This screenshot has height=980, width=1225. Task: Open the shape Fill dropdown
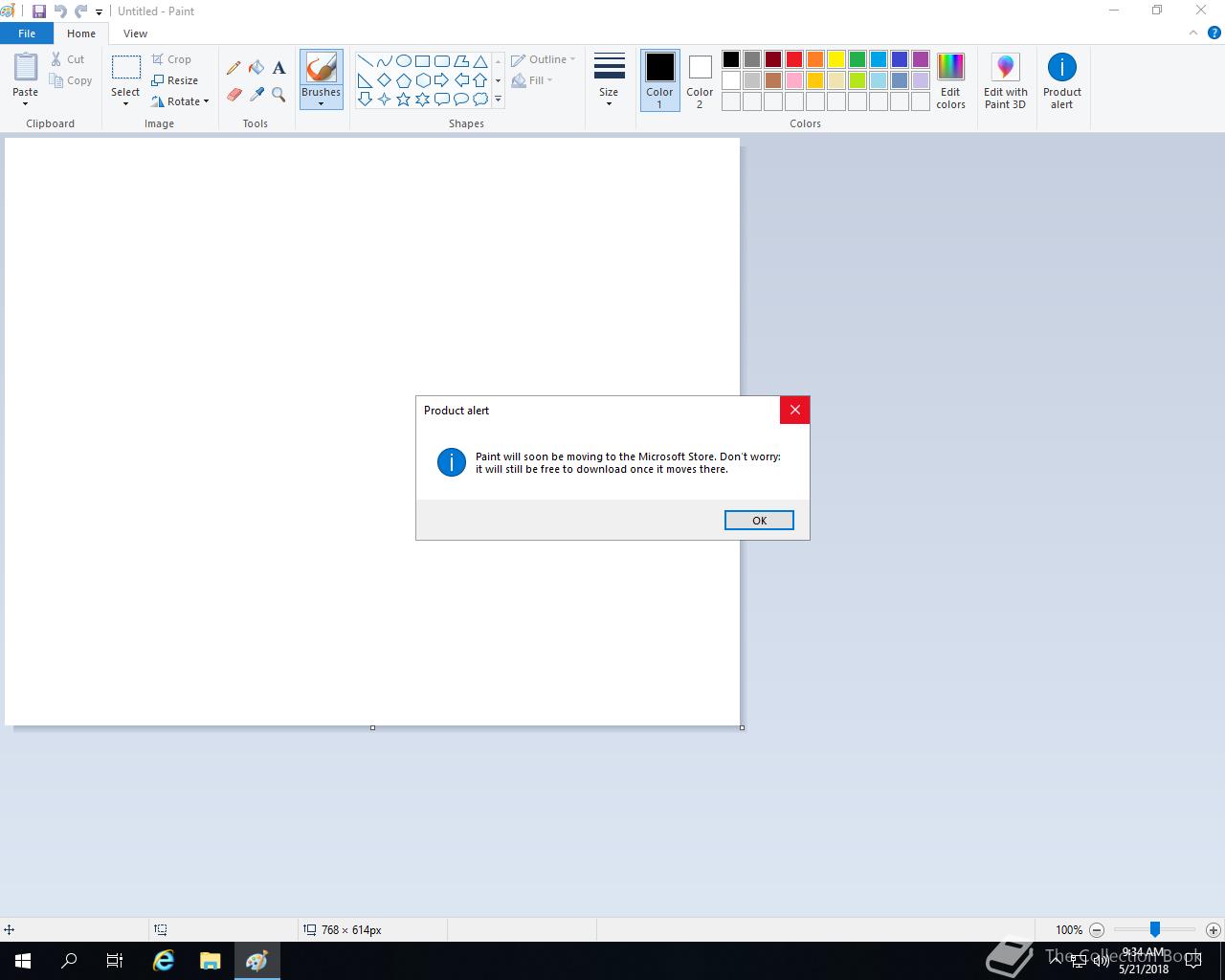click(532, 80)
